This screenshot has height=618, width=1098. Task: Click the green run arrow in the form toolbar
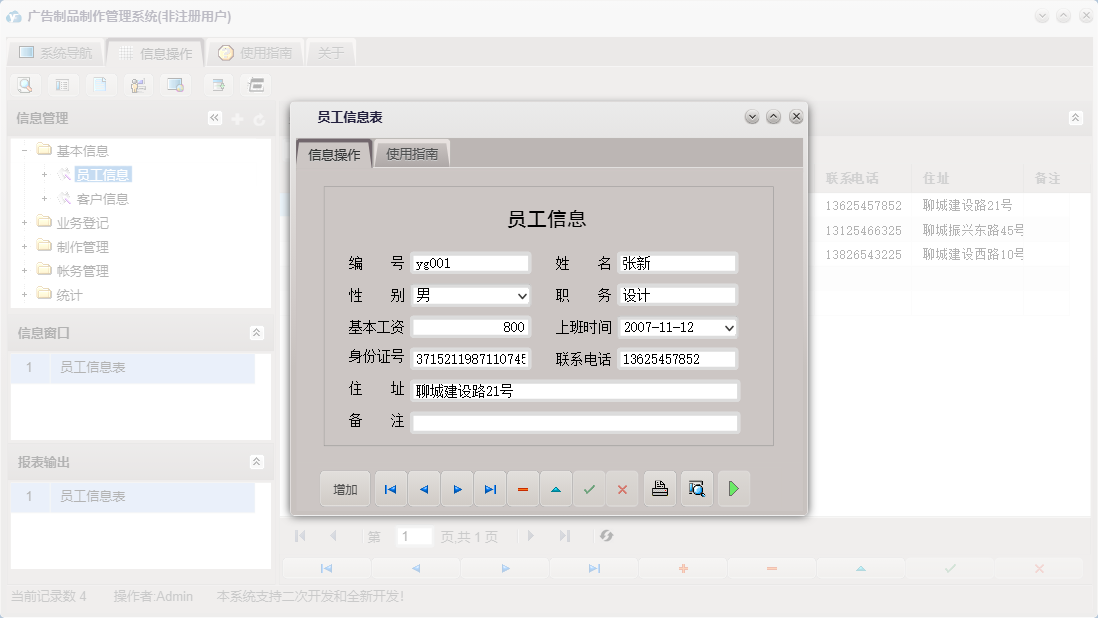pos(734,488)
